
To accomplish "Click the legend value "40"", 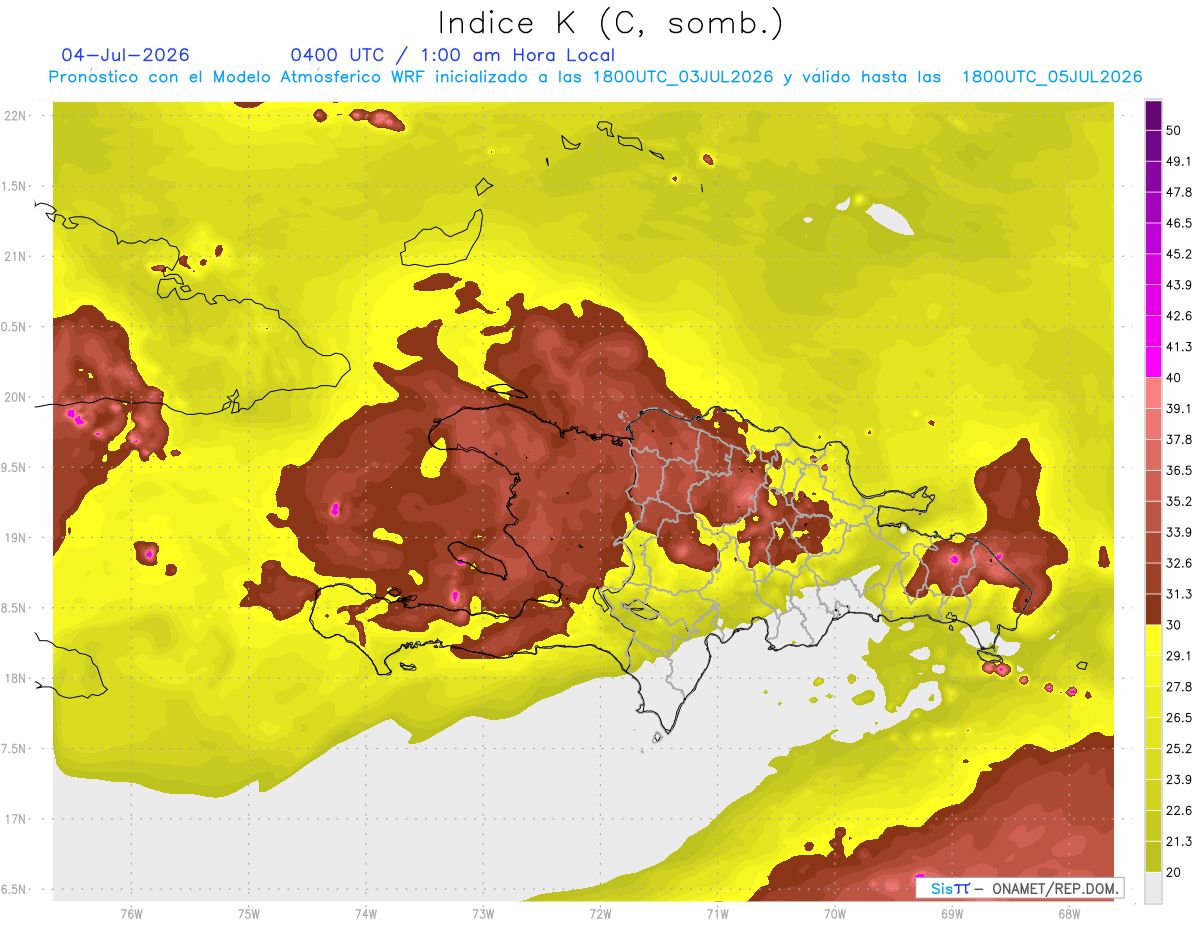I will tap(1175, 377).
